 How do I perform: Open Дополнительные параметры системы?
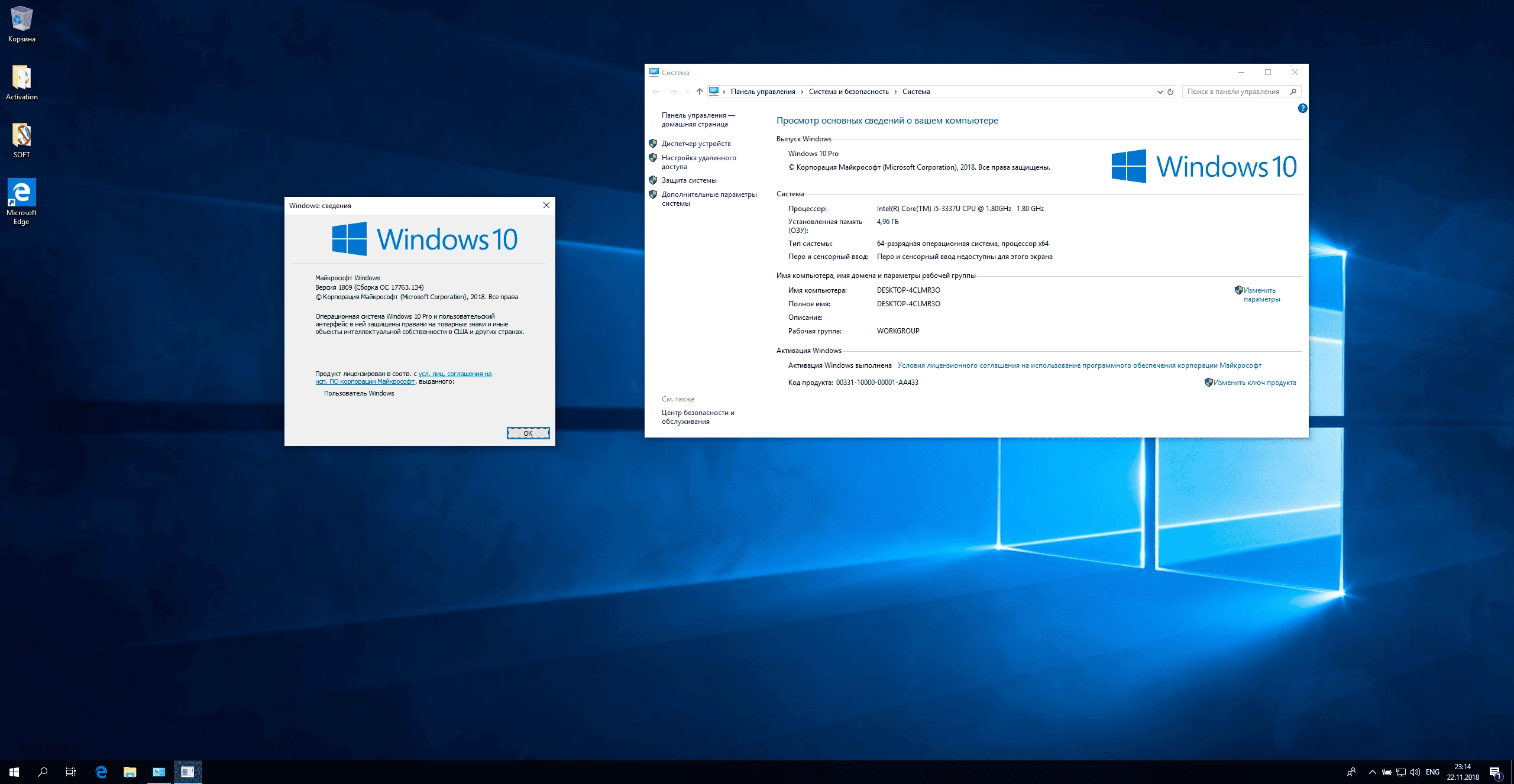[709, 199]
